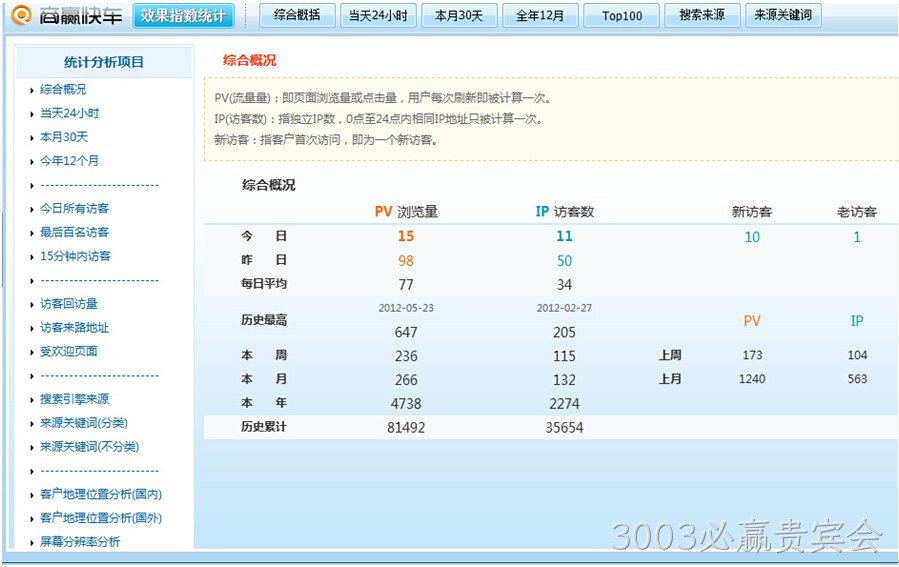Click the date 2012-02-27
This screenshot has height=567, width=899.
[x=564, y=308]
